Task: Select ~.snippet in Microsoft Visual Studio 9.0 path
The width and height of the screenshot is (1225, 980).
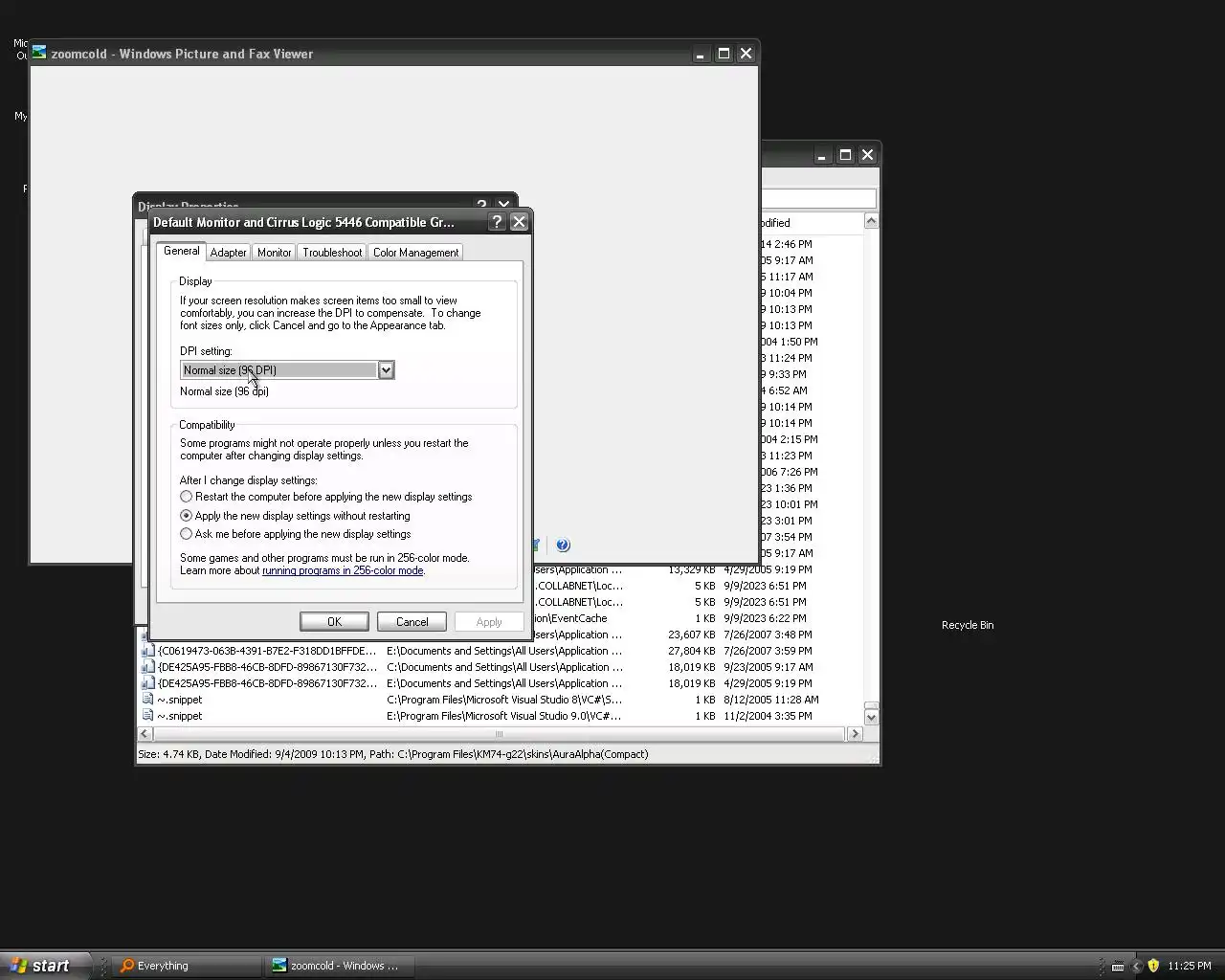Action: (x=179, y=716)
